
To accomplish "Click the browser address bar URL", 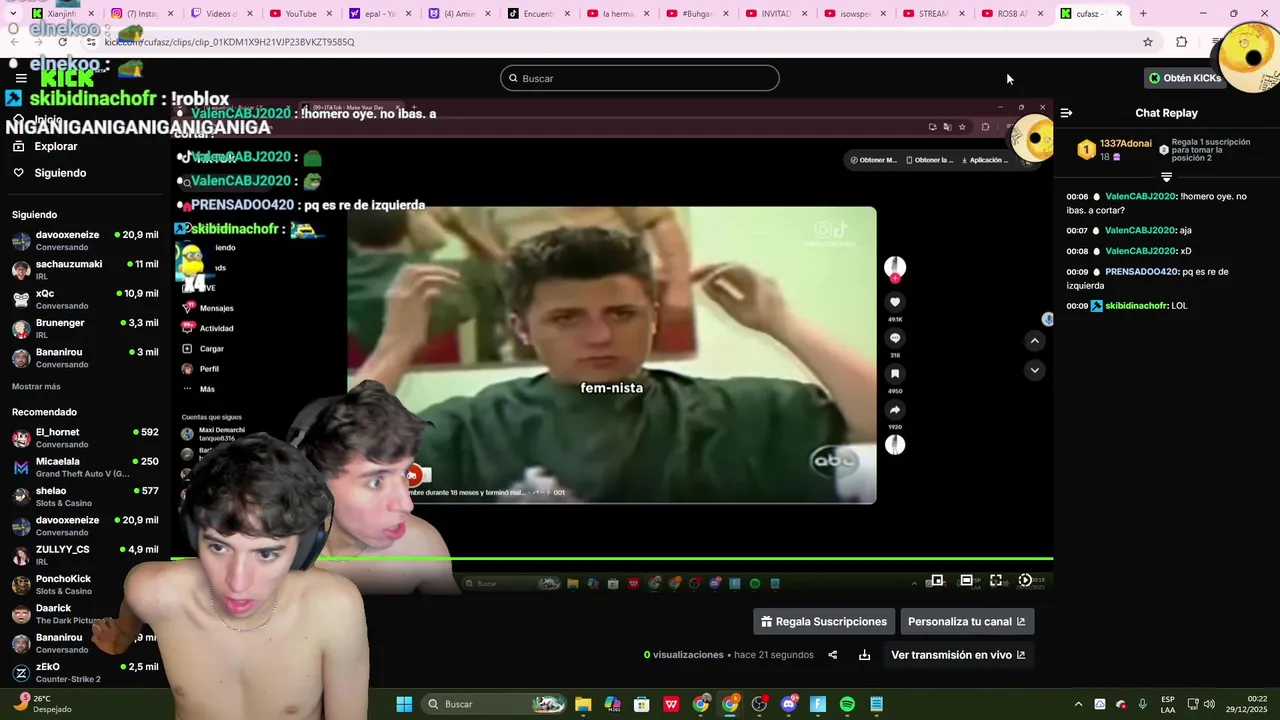I will click(x=229, y=42).
